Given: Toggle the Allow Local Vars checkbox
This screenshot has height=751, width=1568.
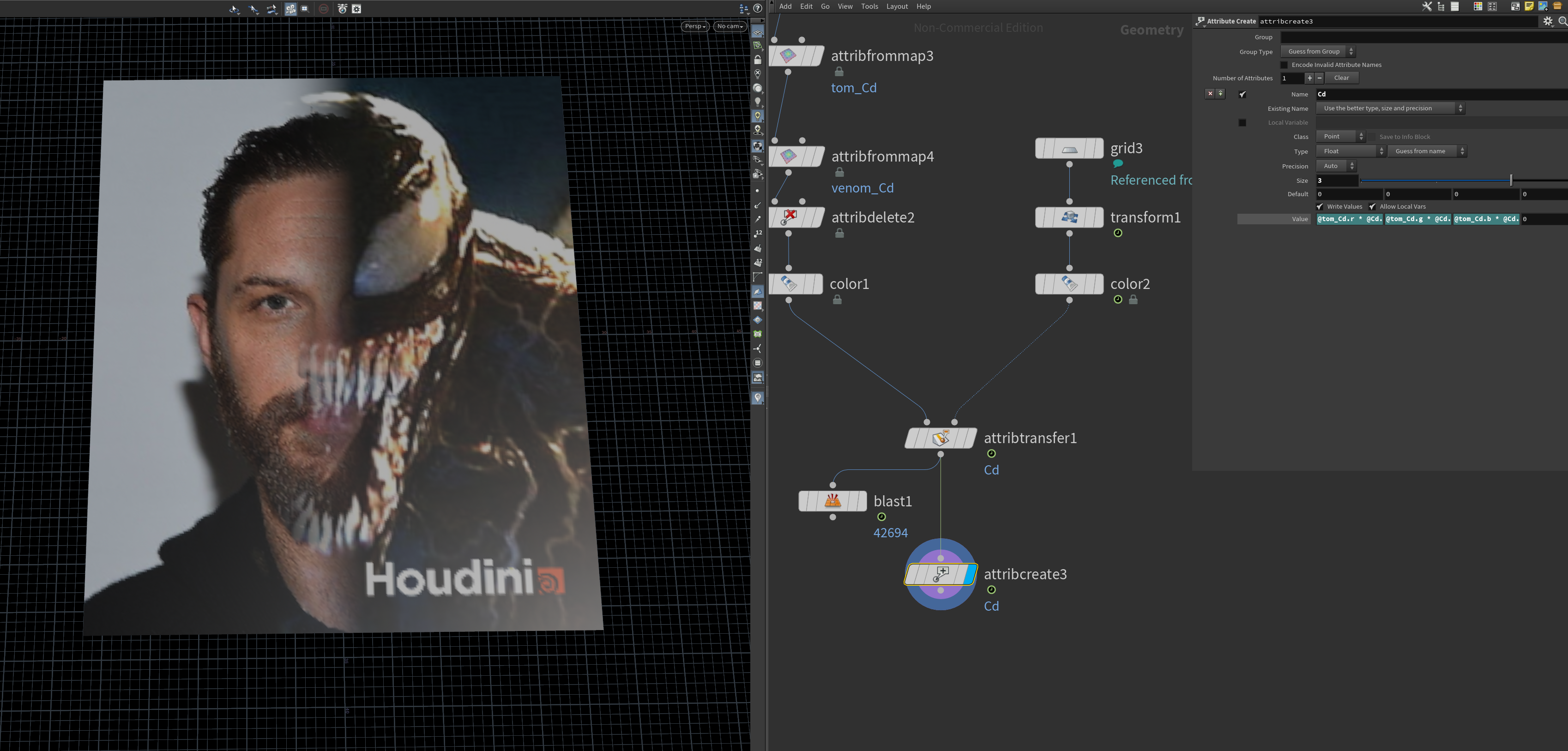Looking at the screenshot, I should [x=1372, y=206].
